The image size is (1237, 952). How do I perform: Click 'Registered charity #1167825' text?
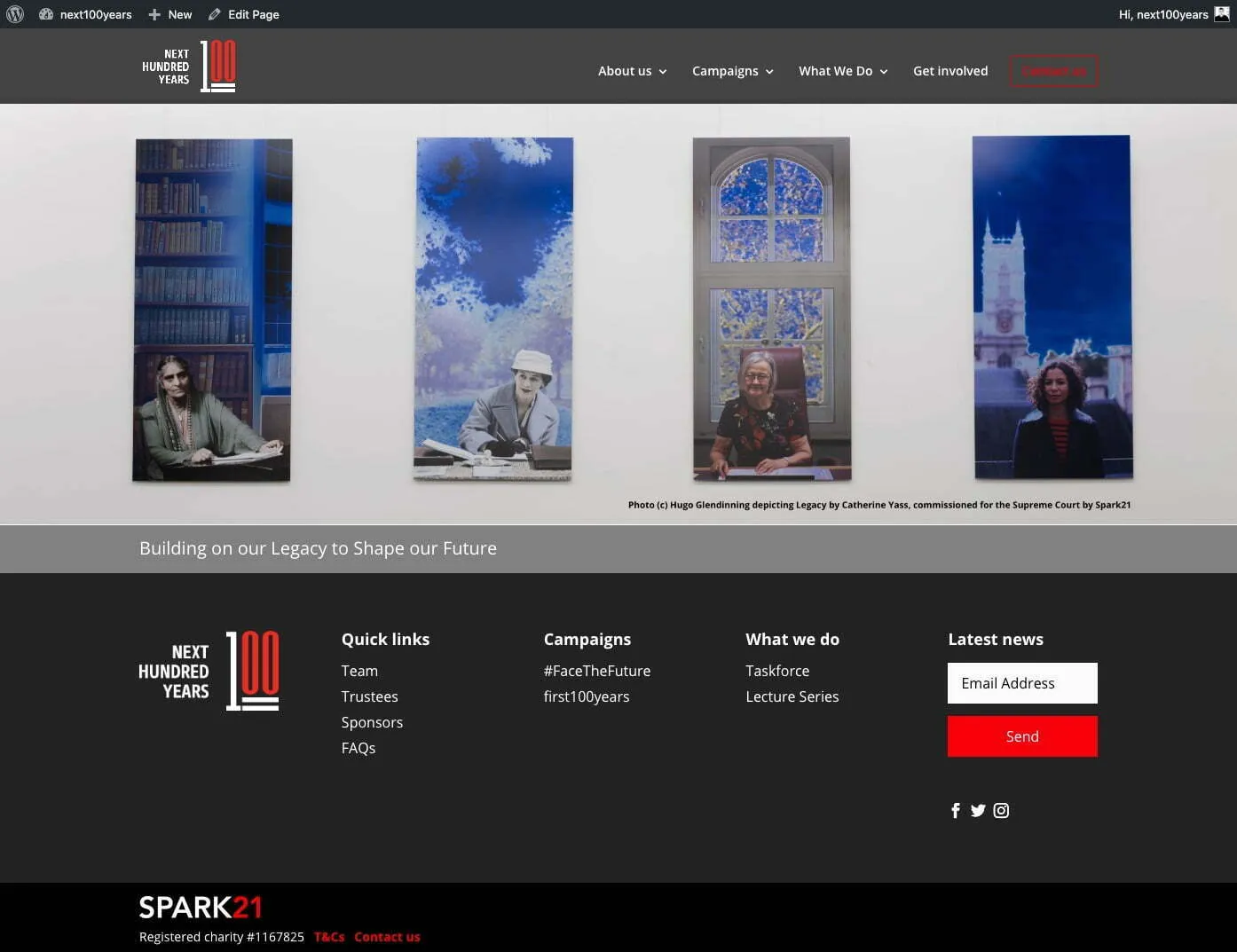tap(222, 937)
